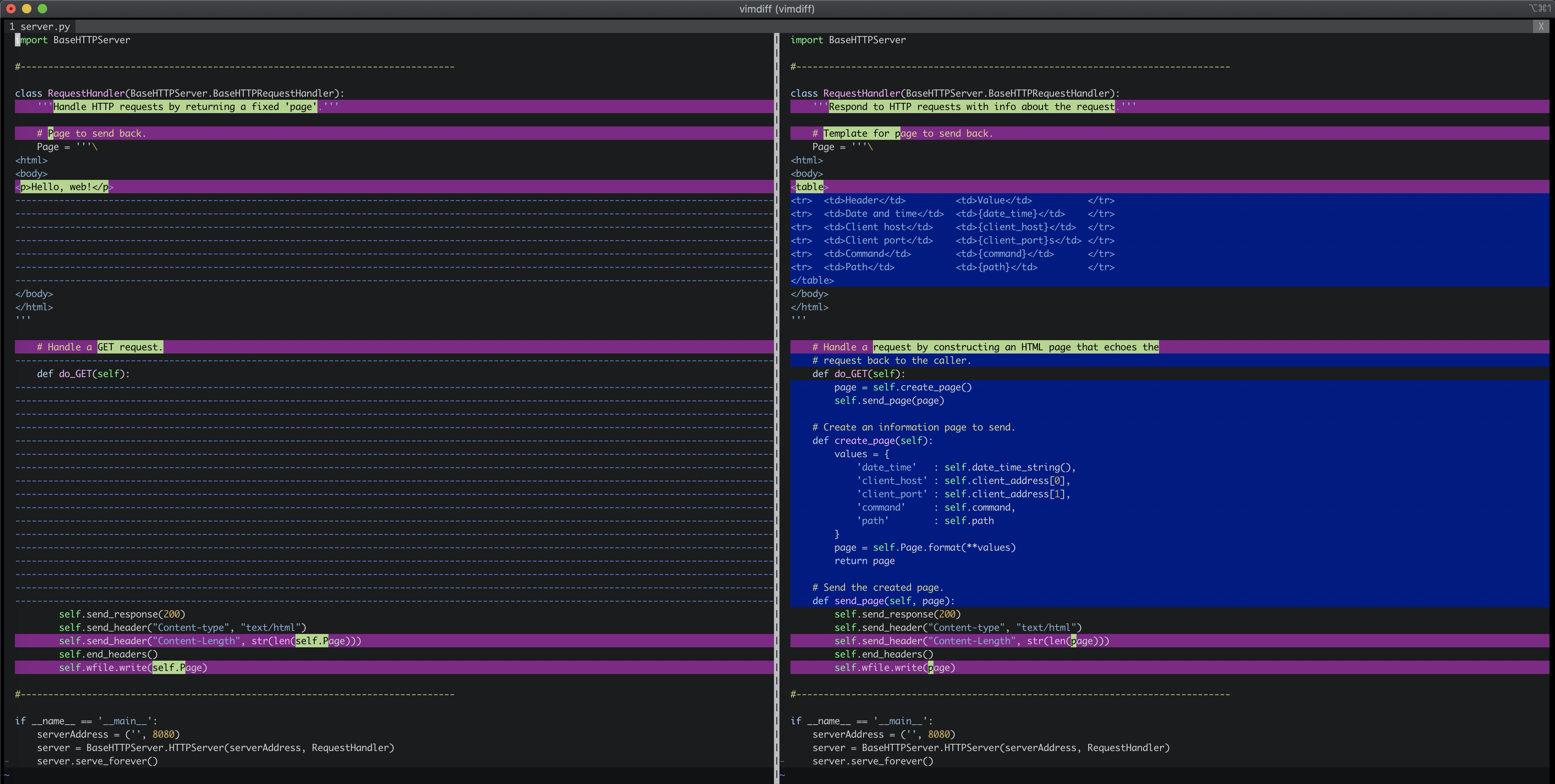Click the Header/Value table row line
This screenshot has width=1555, height=784.
(953, 200)
